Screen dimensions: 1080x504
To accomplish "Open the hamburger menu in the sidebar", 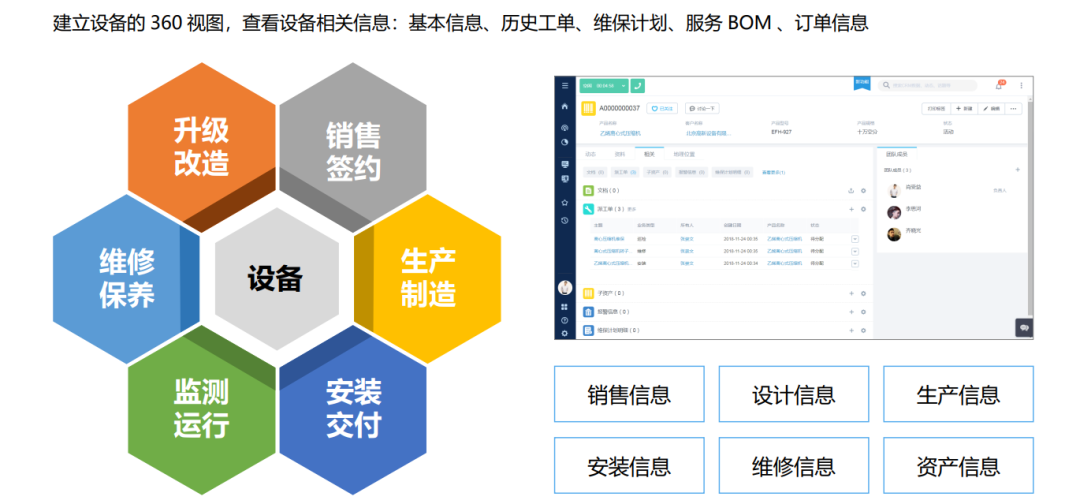I will coord(565,85).
